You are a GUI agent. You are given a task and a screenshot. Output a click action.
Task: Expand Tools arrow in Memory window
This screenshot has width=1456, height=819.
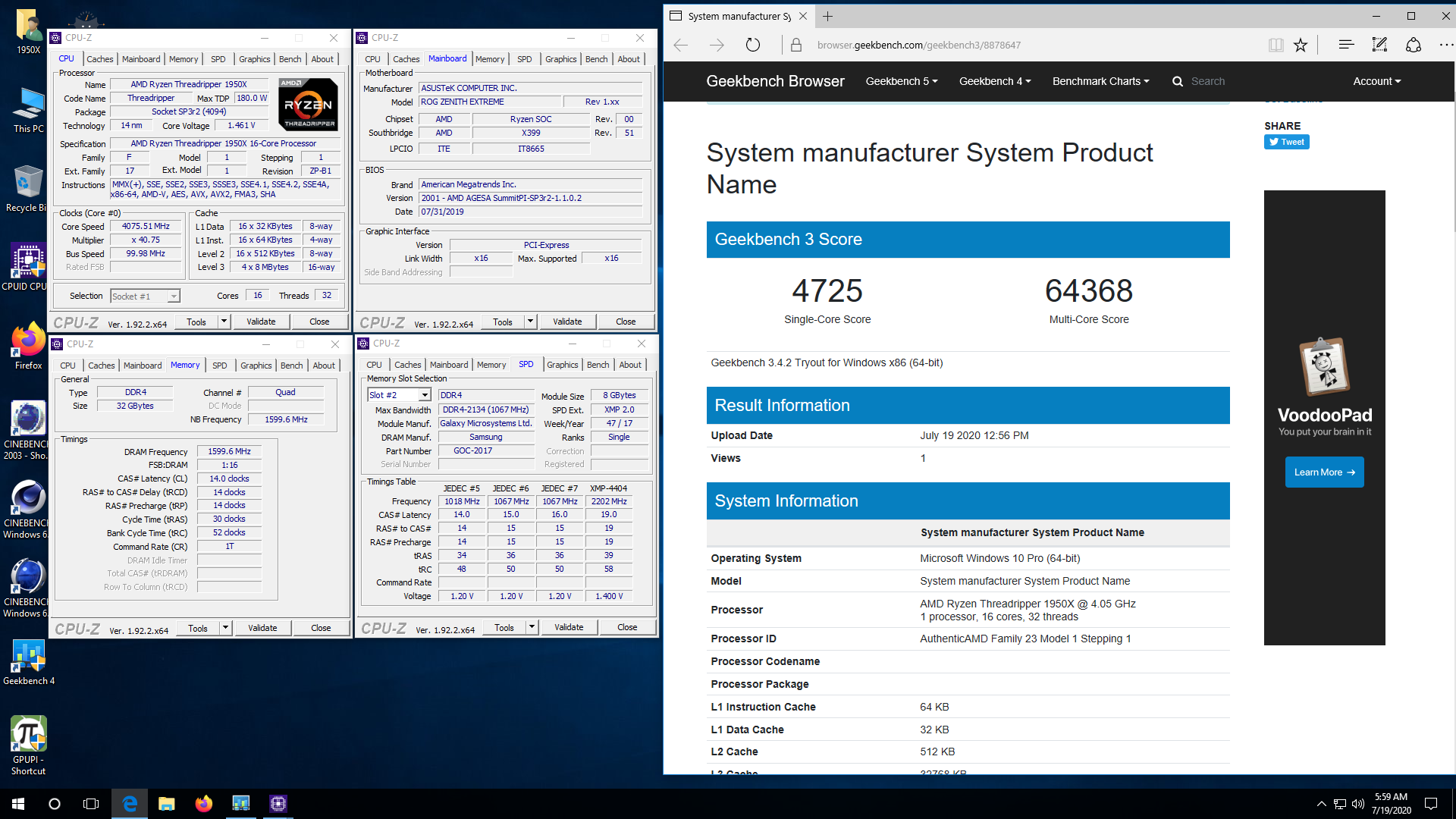225,628
